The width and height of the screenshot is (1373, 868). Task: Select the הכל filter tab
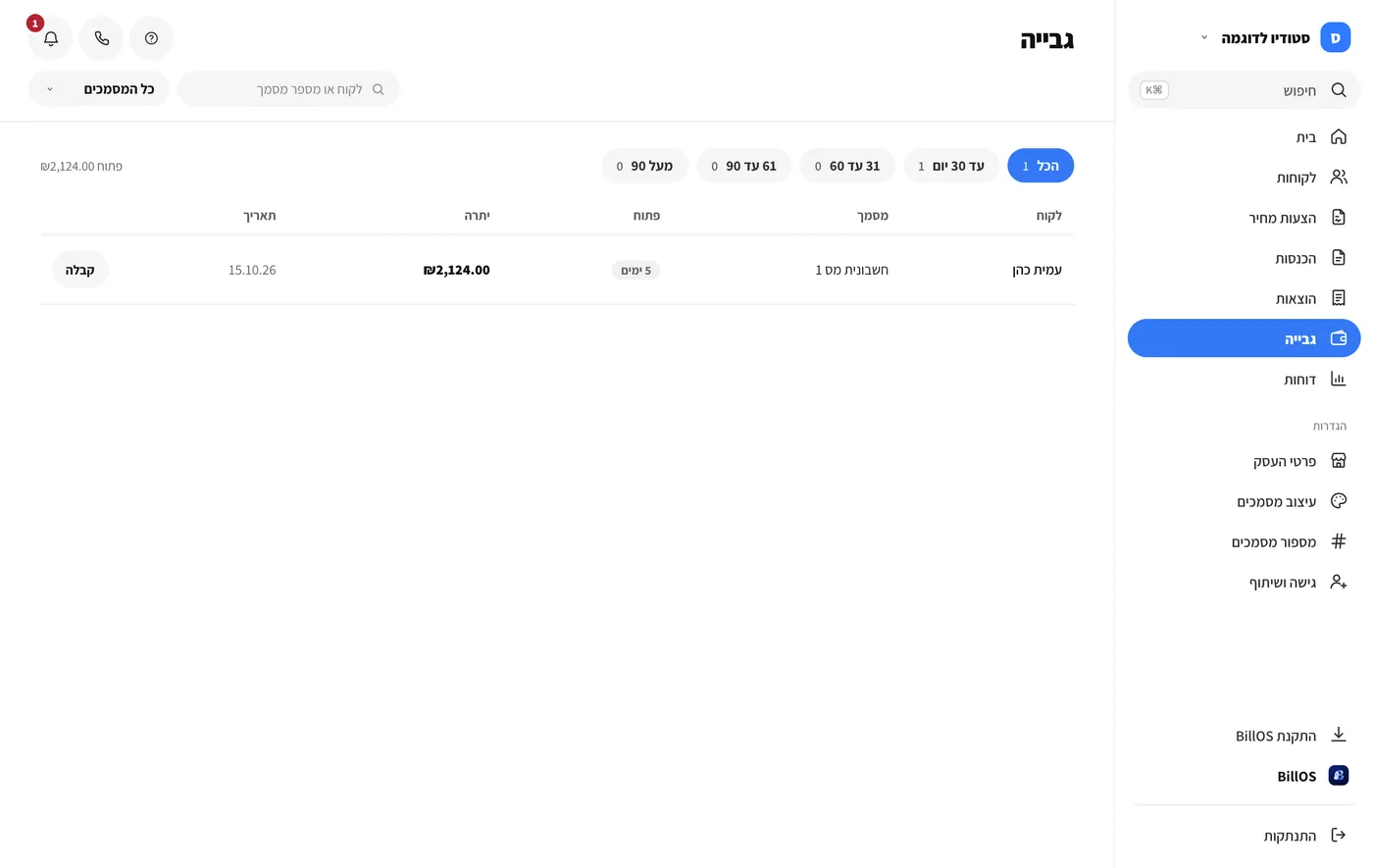[1041, 166]
